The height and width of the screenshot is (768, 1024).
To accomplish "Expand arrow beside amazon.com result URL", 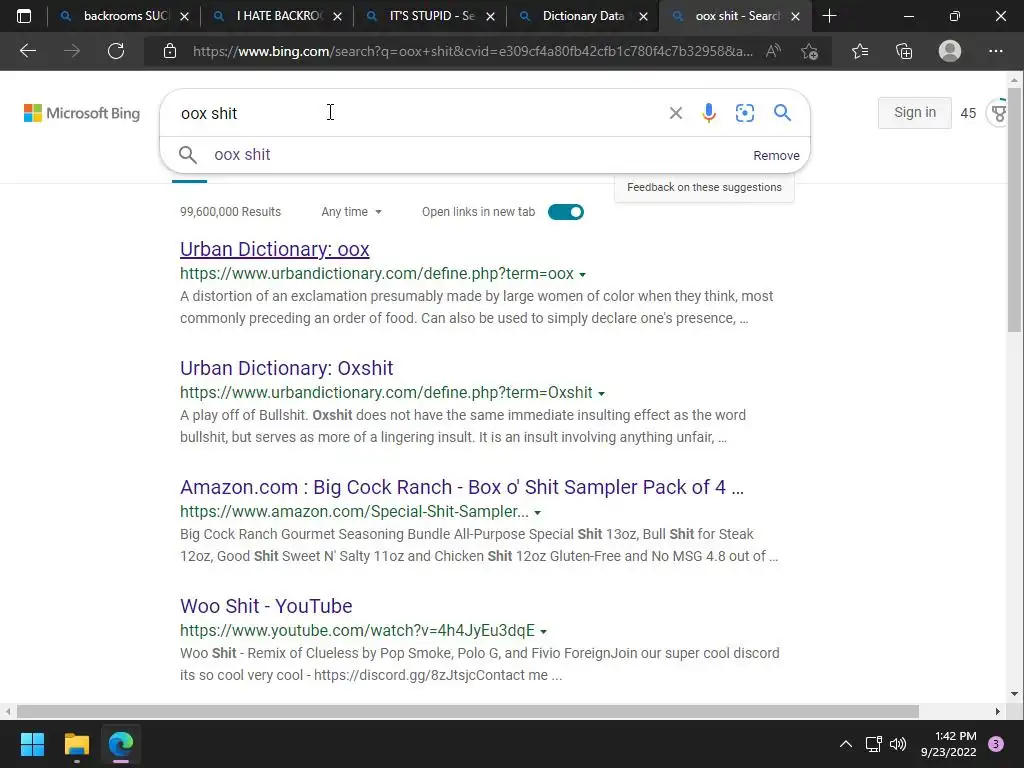I will [537, 513].
